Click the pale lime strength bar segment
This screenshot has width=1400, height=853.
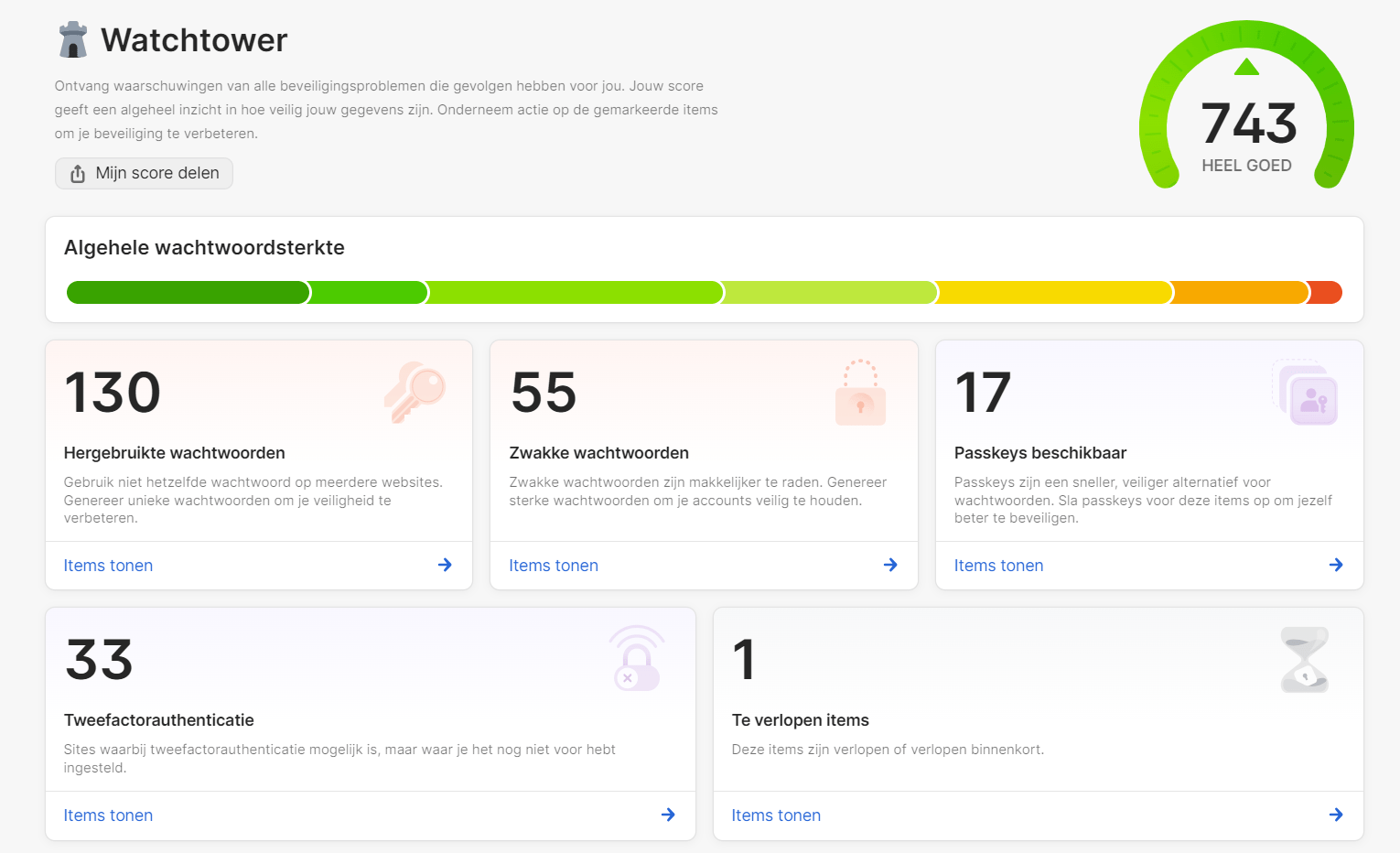[x=831, y=293]
